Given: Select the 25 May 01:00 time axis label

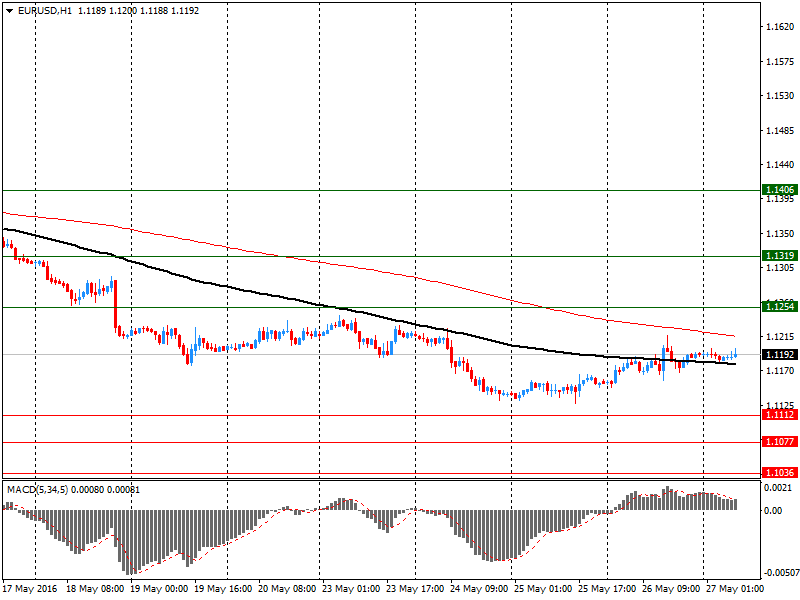Looking at the screenshot, I should tap(543, 589).
